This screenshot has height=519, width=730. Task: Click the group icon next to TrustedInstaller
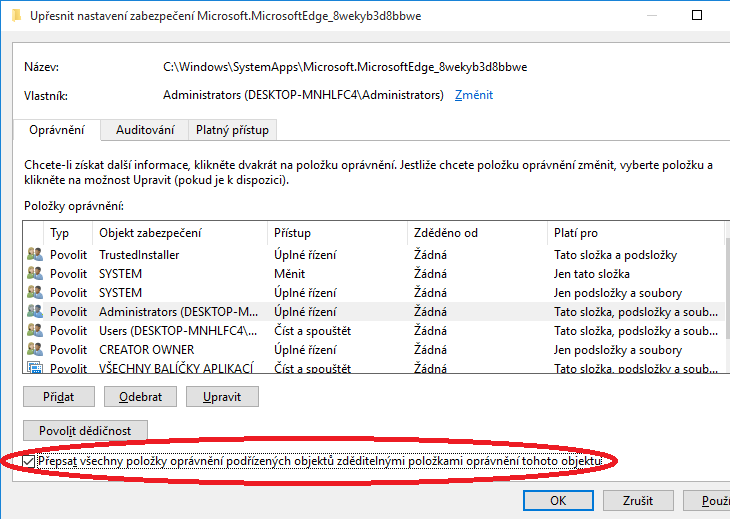coord(35,254)
